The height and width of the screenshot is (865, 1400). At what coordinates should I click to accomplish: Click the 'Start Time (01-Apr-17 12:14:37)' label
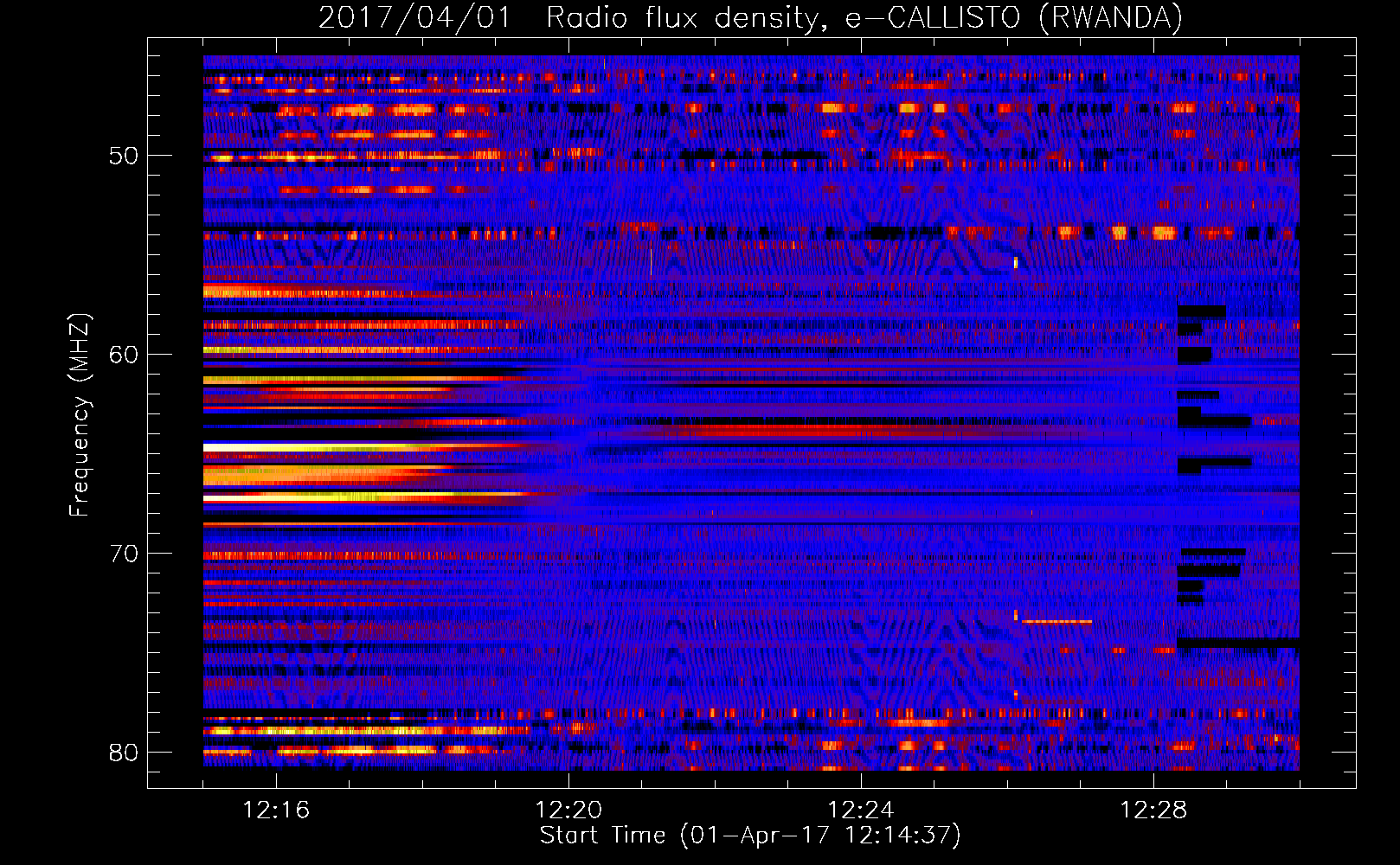[750, 836]
